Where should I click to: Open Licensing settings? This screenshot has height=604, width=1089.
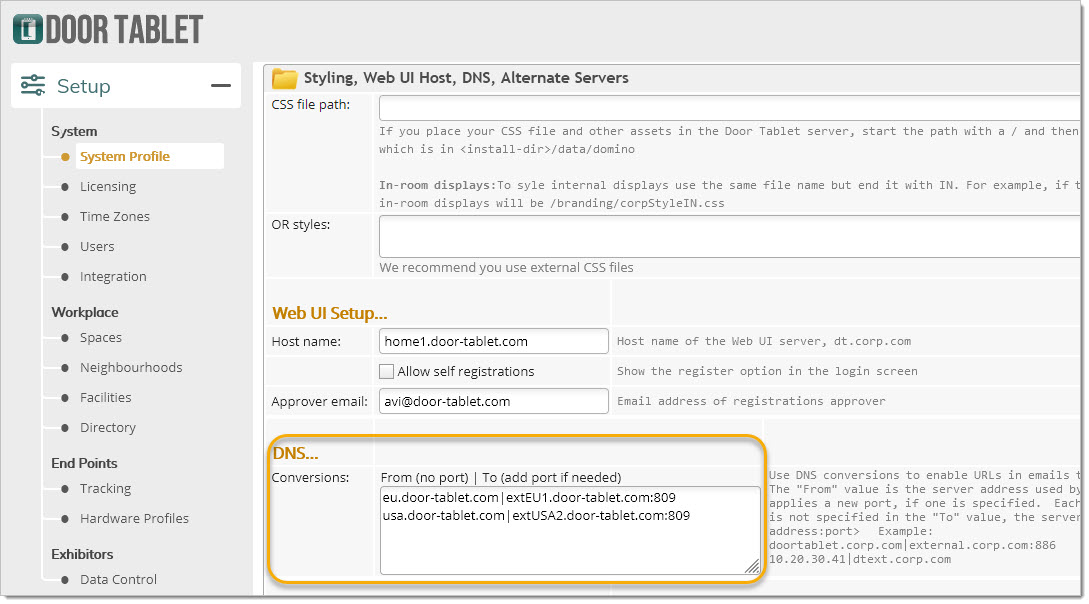108,186
